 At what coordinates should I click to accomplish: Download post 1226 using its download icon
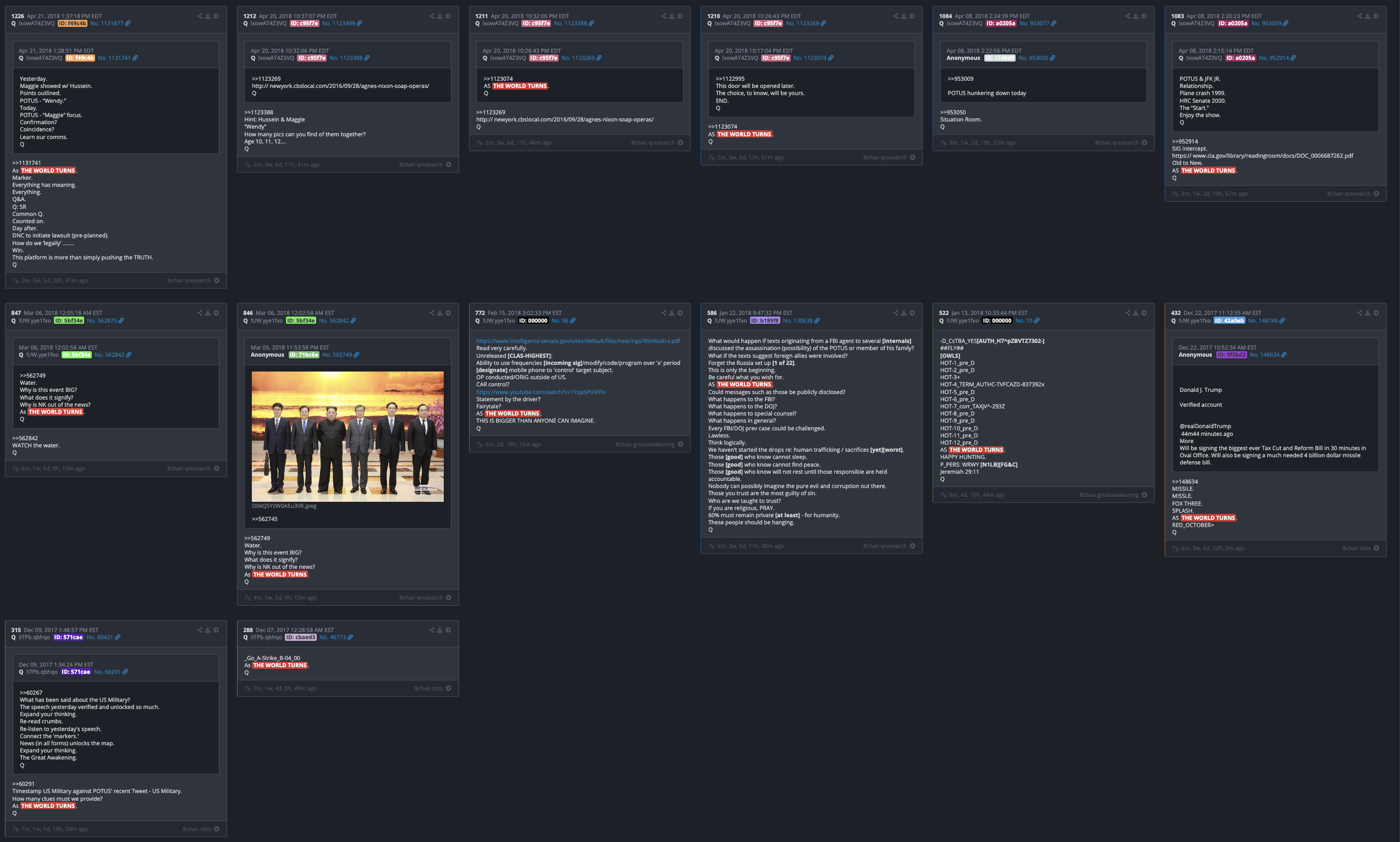[208, 16]
